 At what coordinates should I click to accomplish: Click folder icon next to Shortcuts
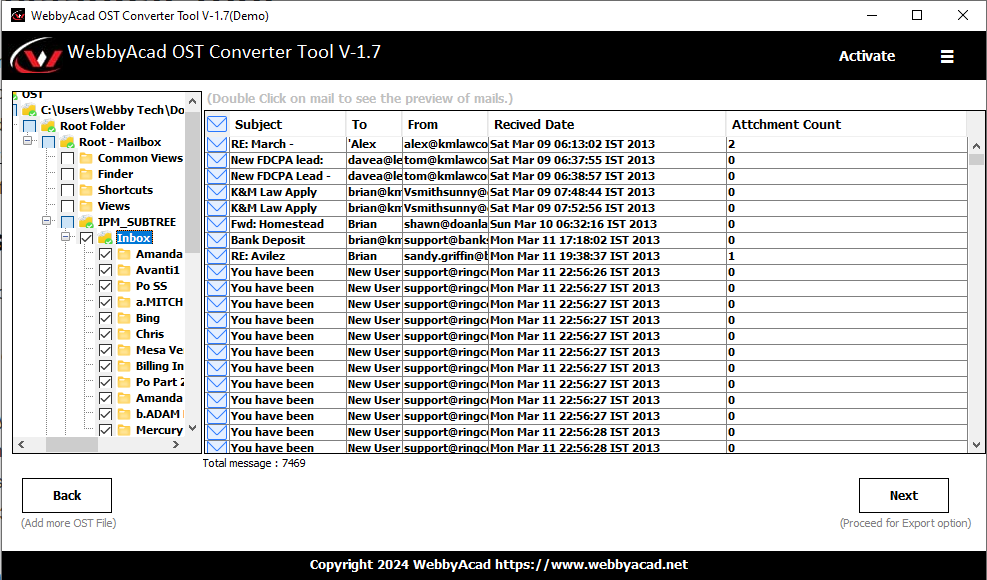[x=86, y=190]
